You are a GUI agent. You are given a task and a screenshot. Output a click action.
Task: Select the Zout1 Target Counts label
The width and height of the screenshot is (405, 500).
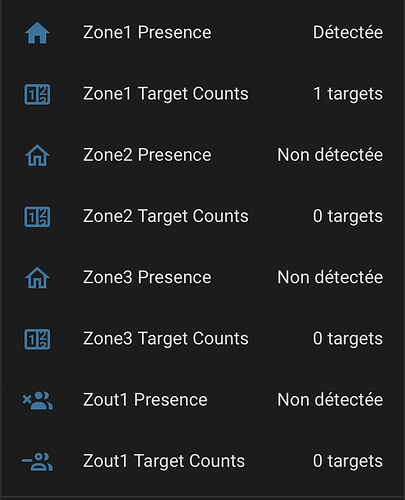164,461
